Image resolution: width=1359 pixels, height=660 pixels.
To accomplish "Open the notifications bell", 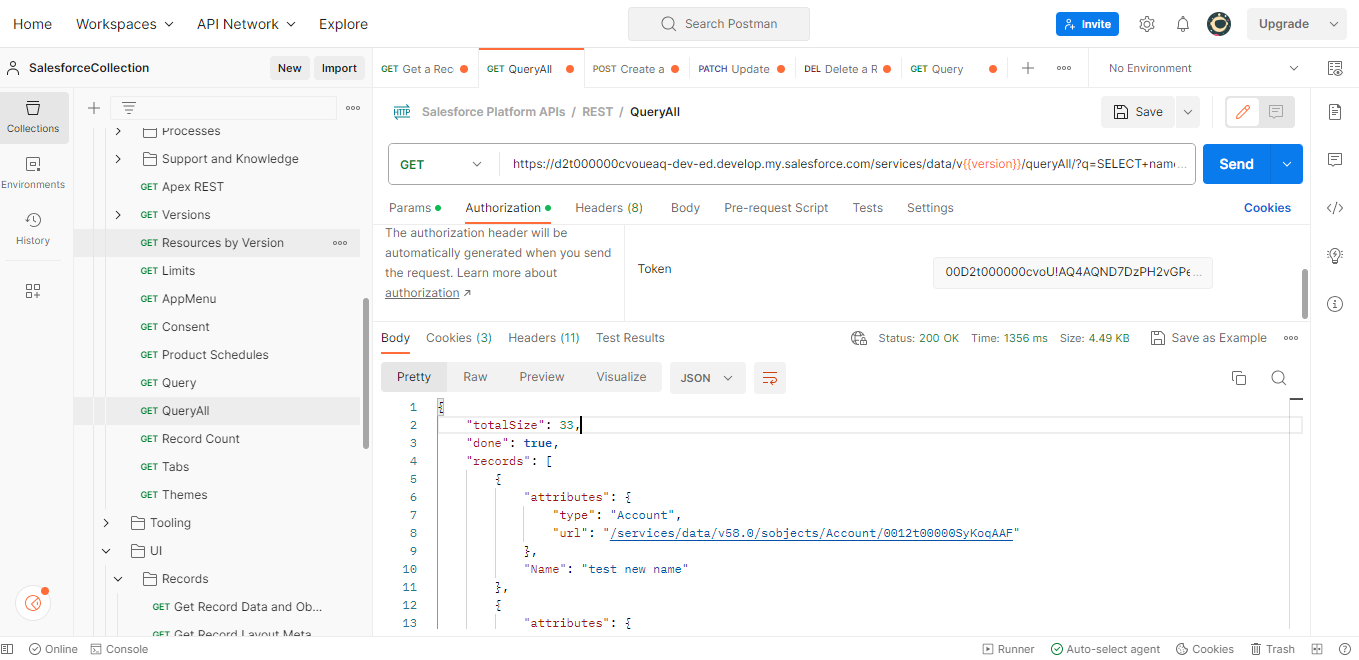I will 1183,24.
